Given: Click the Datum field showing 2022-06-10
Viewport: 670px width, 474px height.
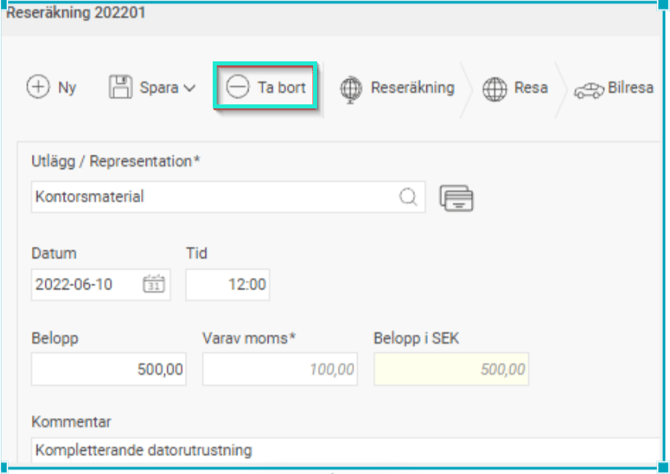Looking at the screenshot, I should point(85,284).
